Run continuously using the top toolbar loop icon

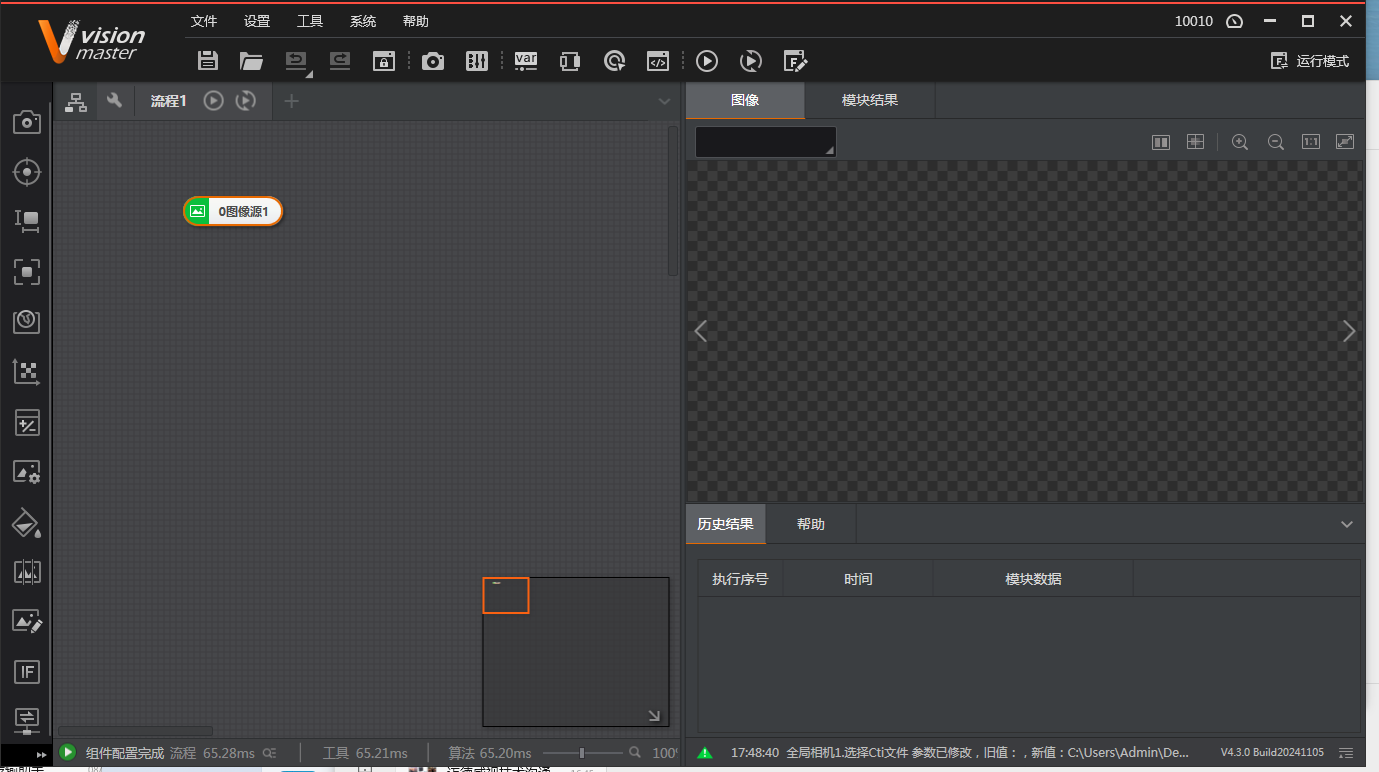tap(751, 61)
